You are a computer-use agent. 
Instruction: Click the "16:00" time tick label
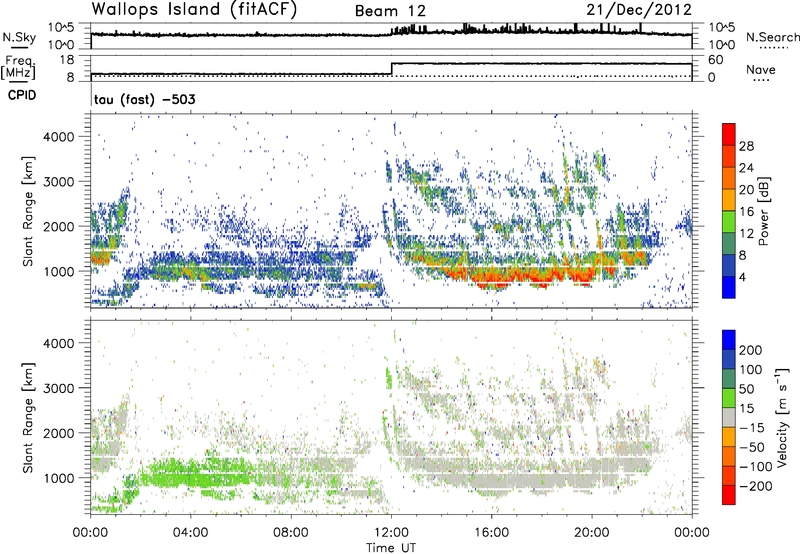tap(491, 533)
